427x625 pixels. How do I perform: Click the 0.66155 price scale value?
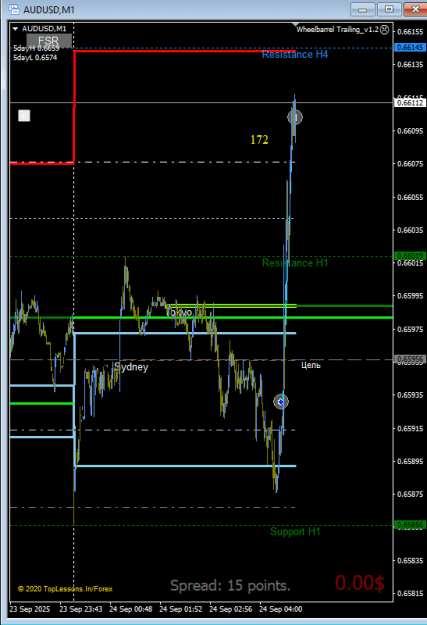[x=410, y=32]
